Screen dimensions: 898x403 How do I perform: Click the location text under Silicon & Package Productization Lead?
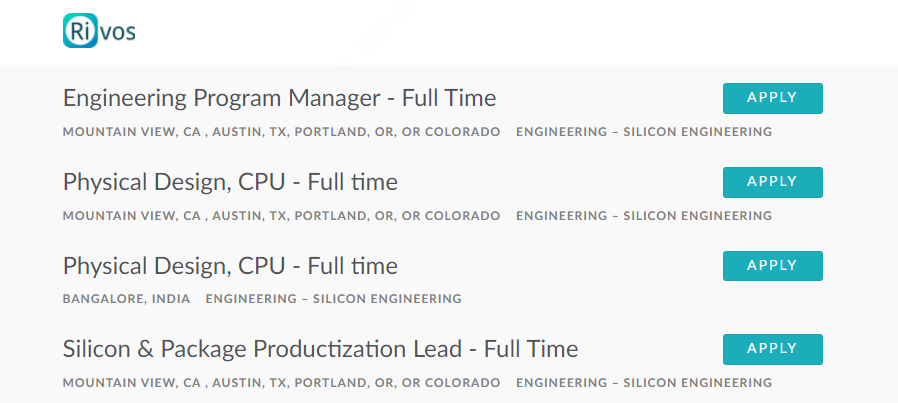(x=281, y=382)
